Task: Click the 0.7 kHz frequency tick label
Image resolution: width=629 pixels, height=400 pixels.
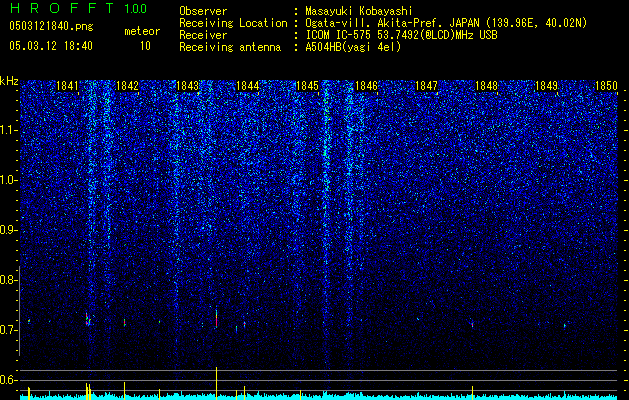Action: (9, 330)
